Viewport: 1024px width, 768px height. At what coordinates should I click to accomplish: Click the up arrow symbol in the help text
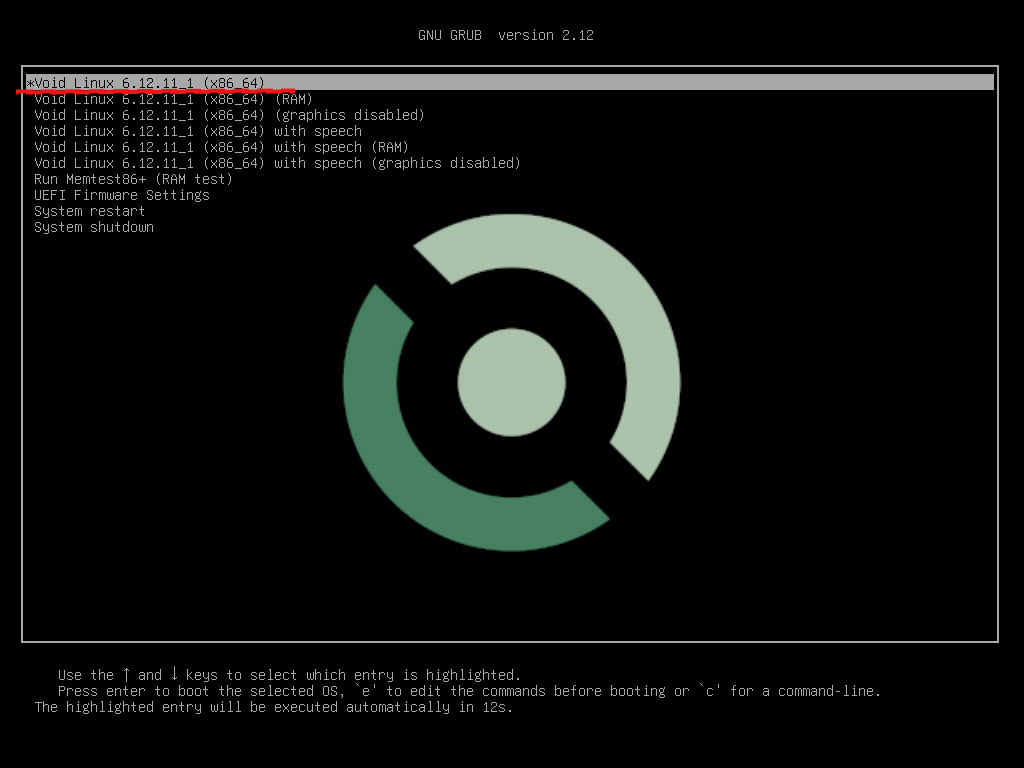[127, 675]
